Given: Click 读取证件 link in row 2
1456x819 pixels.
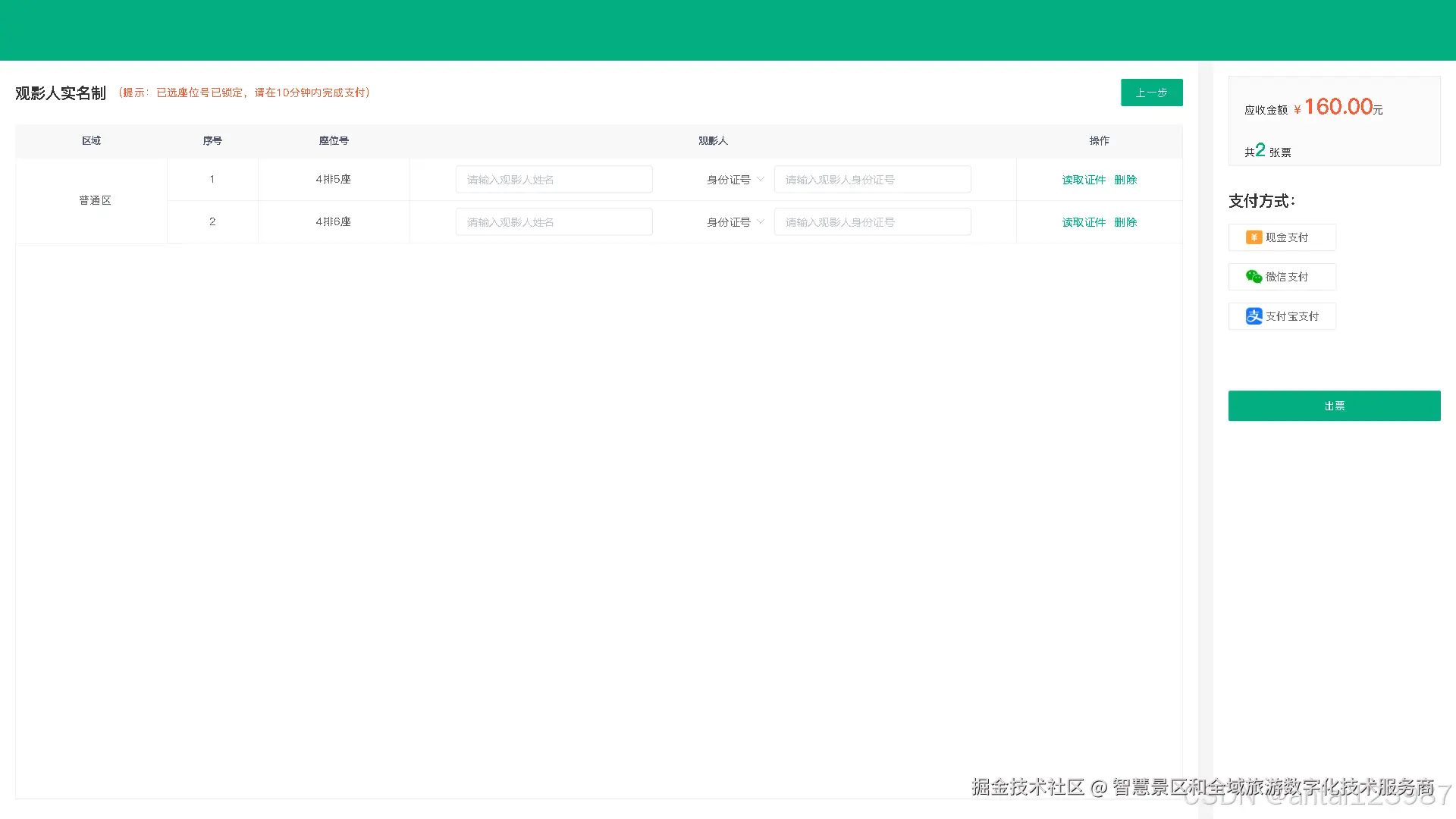Looking at the screenshot, I should tap(1084, 222).
